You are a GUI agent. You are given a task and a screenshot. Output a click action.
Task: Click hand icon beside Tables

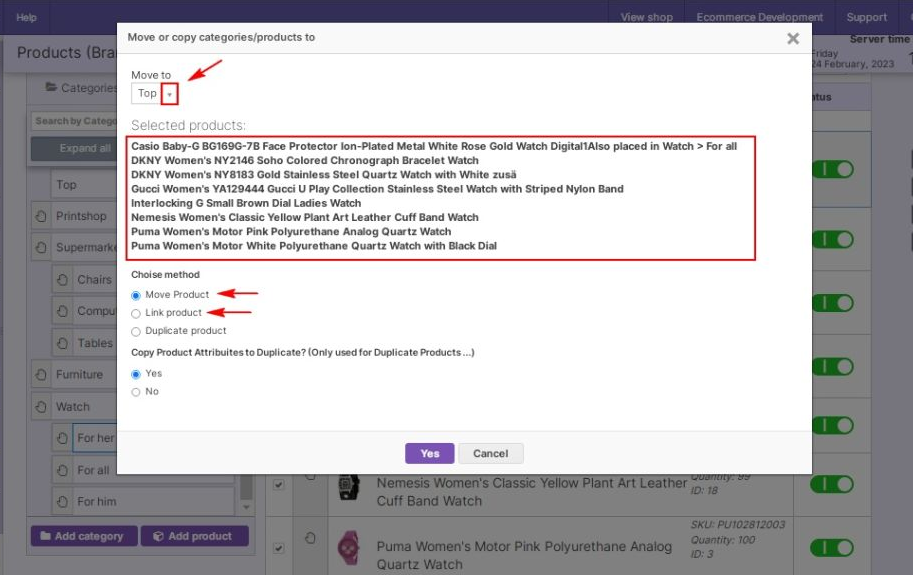click(62, 343)
